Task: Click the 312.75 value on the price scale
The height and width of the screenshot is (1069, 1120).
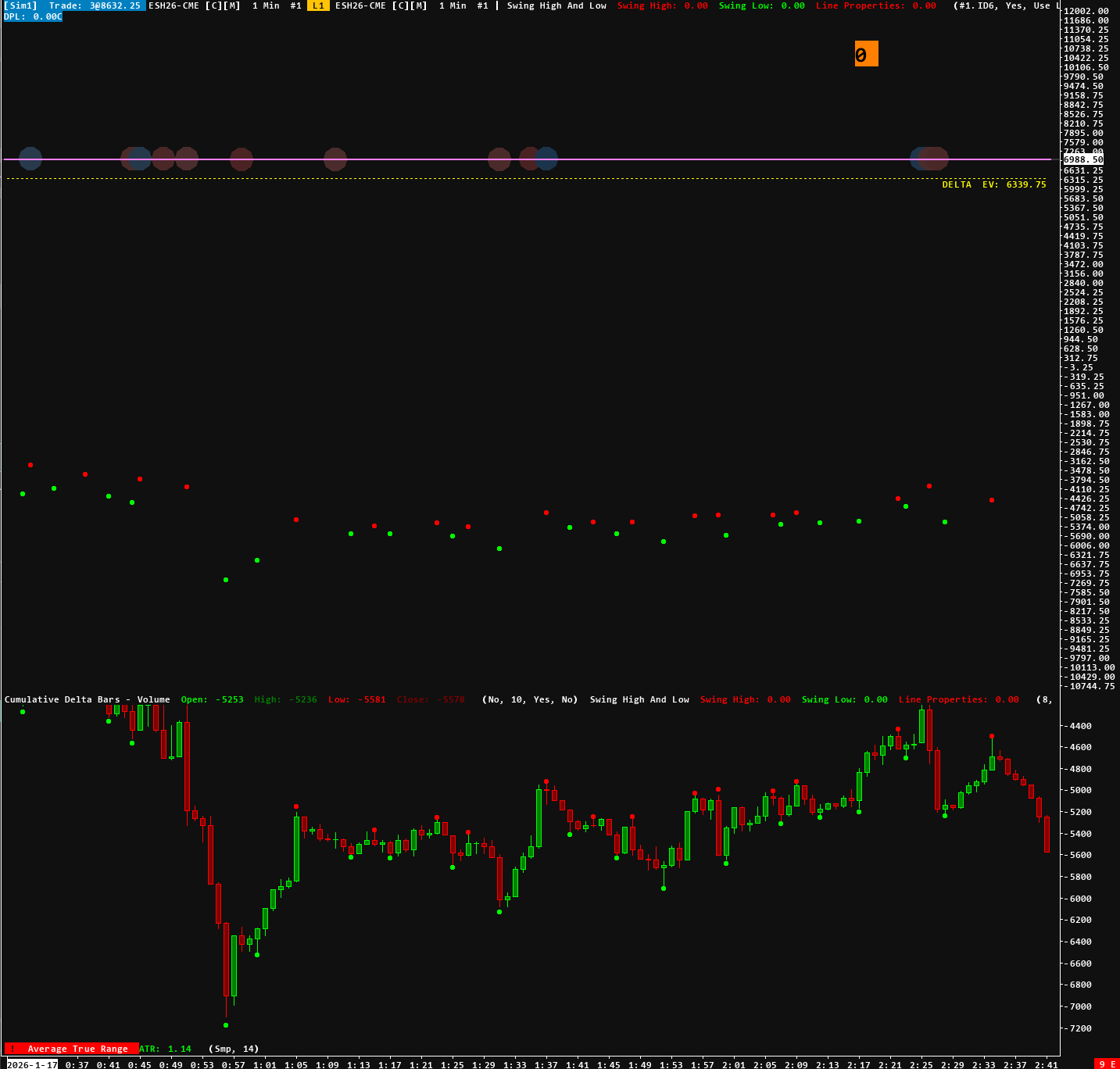Action: [1081, 358]
